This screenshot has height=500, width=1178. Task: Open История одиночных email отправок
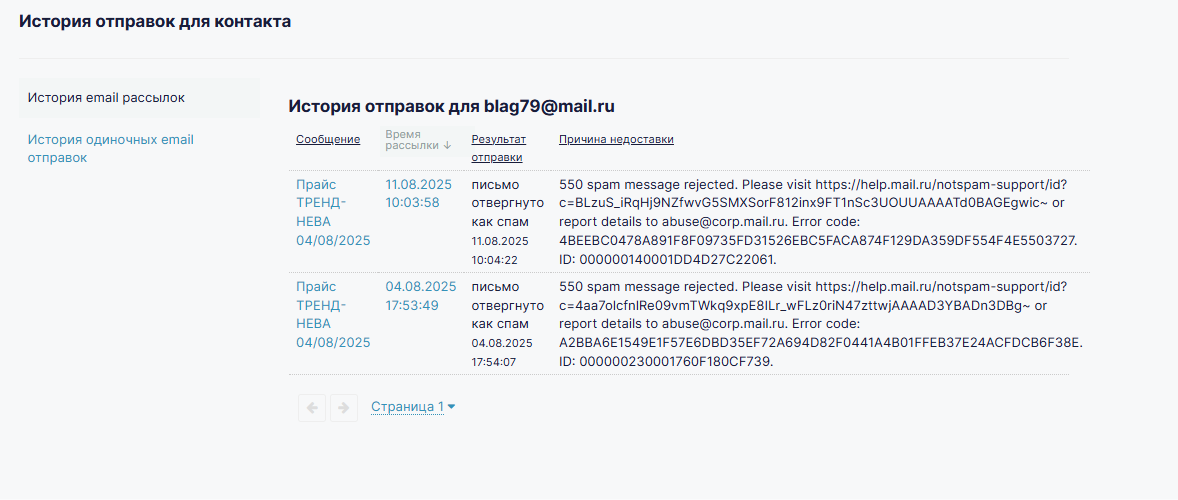[x=110, y=149]
